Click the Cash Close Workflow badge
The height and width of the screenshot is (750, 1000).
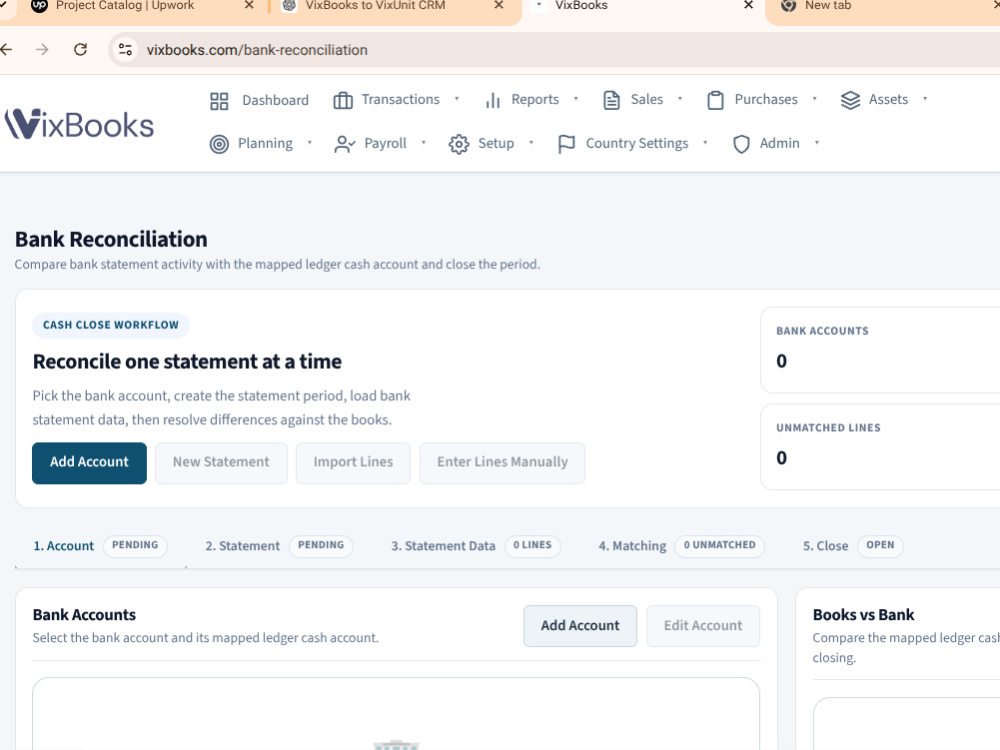[x=111, y=325]
